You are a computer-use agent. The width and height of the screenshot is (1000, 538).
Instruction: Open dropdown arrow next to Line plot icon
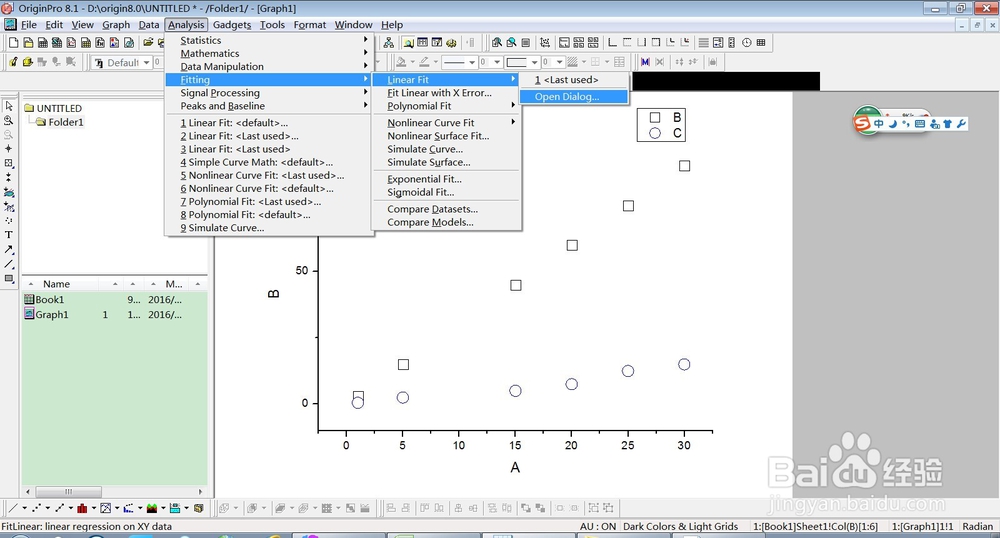(x=24, y=508)
